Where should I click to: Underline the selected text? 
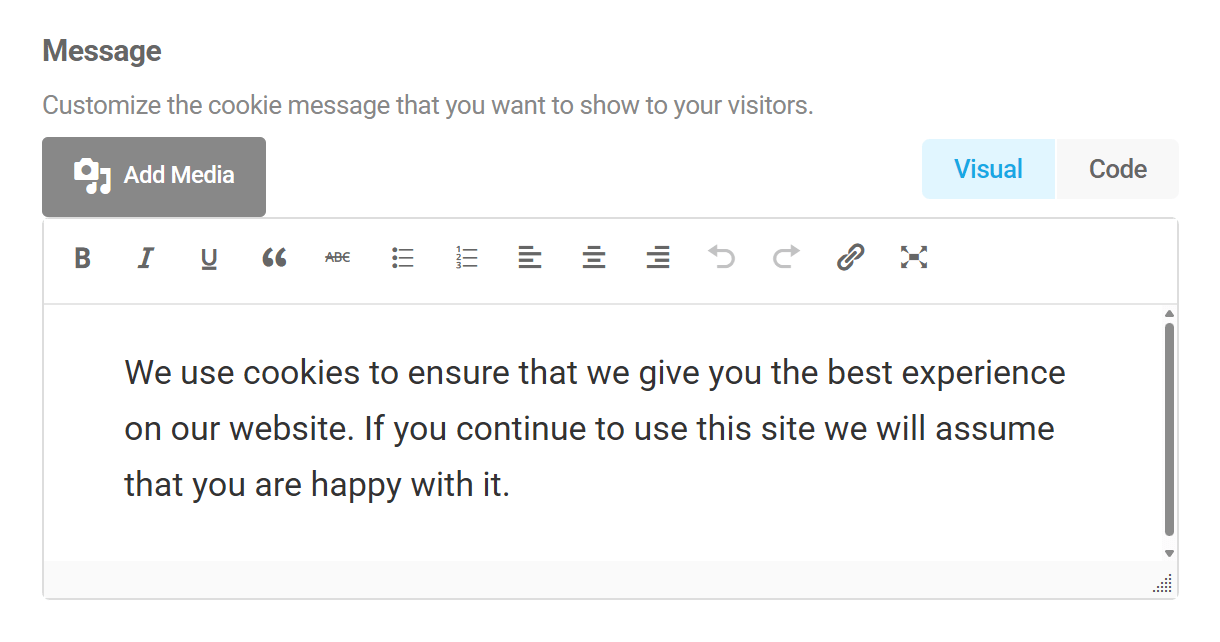pos(209,258)
